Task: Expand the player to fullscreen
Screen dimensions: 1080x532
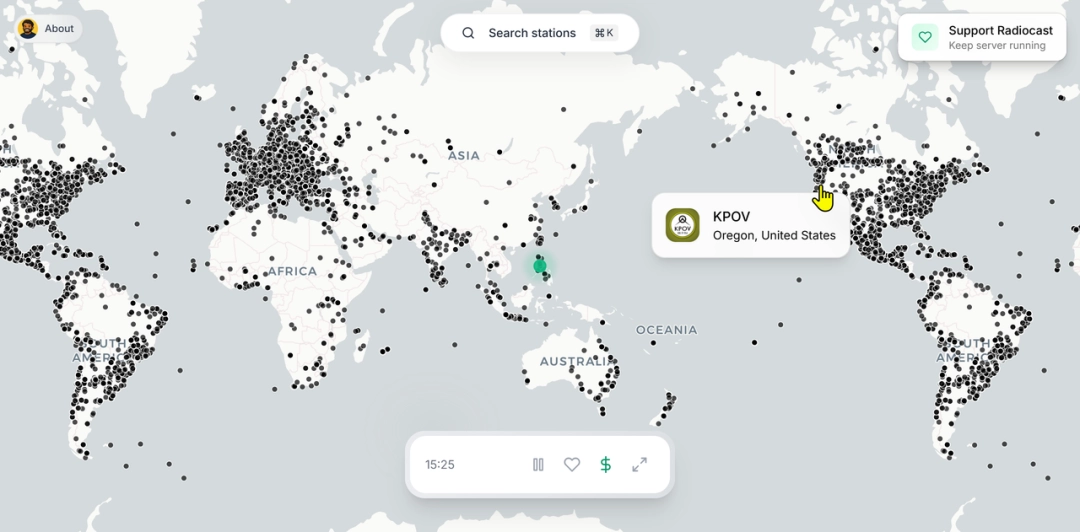Action: click(x=639, y=465)
